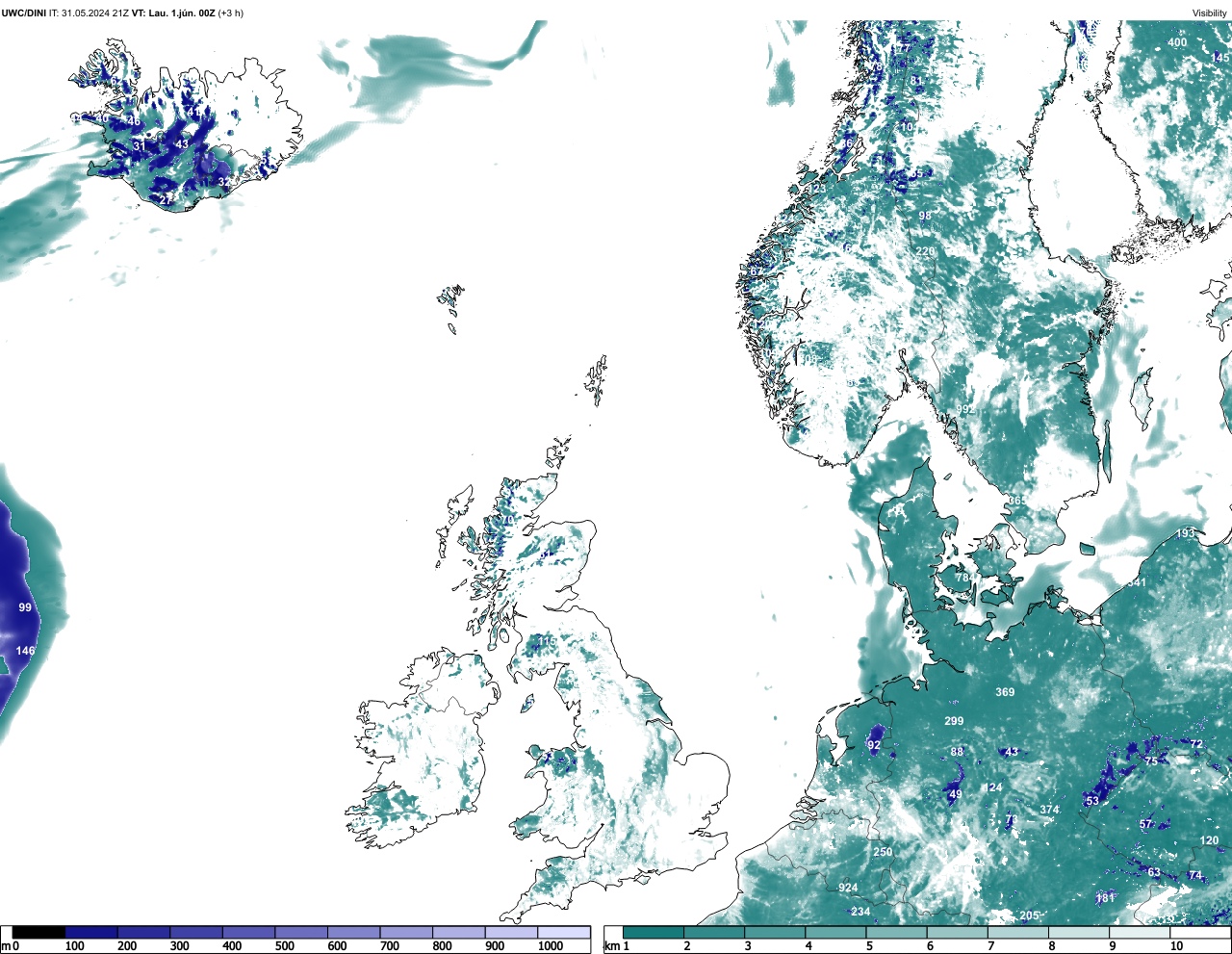Click the 'Visibility' title label
Image resolution: width=1232 pixels, height=954 pixels.
1209,13
